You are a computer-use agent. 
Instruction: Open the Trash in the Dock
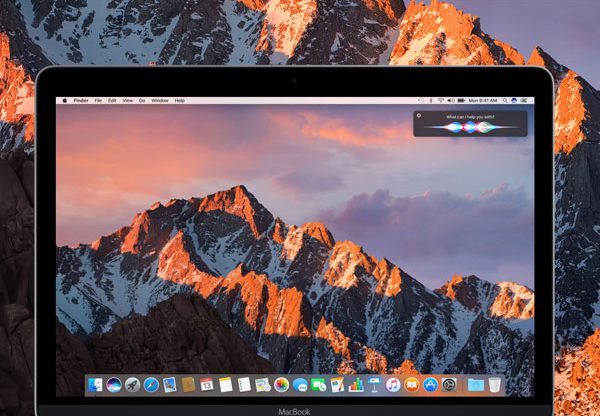tap(495, 385)
